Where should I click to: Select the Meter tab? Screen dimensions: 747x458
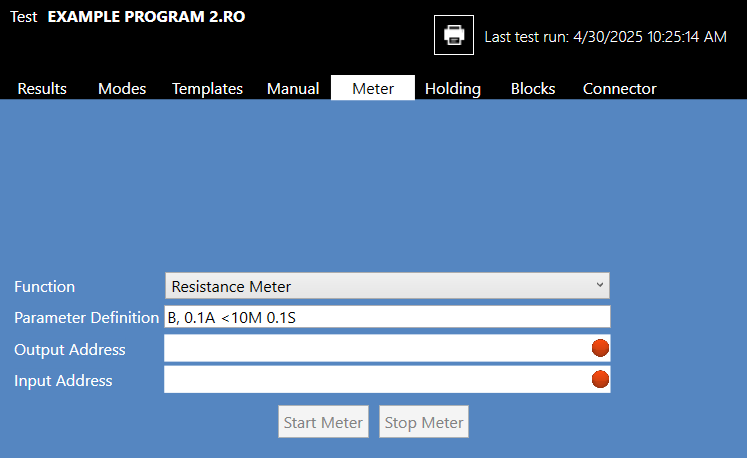point(373,88)
